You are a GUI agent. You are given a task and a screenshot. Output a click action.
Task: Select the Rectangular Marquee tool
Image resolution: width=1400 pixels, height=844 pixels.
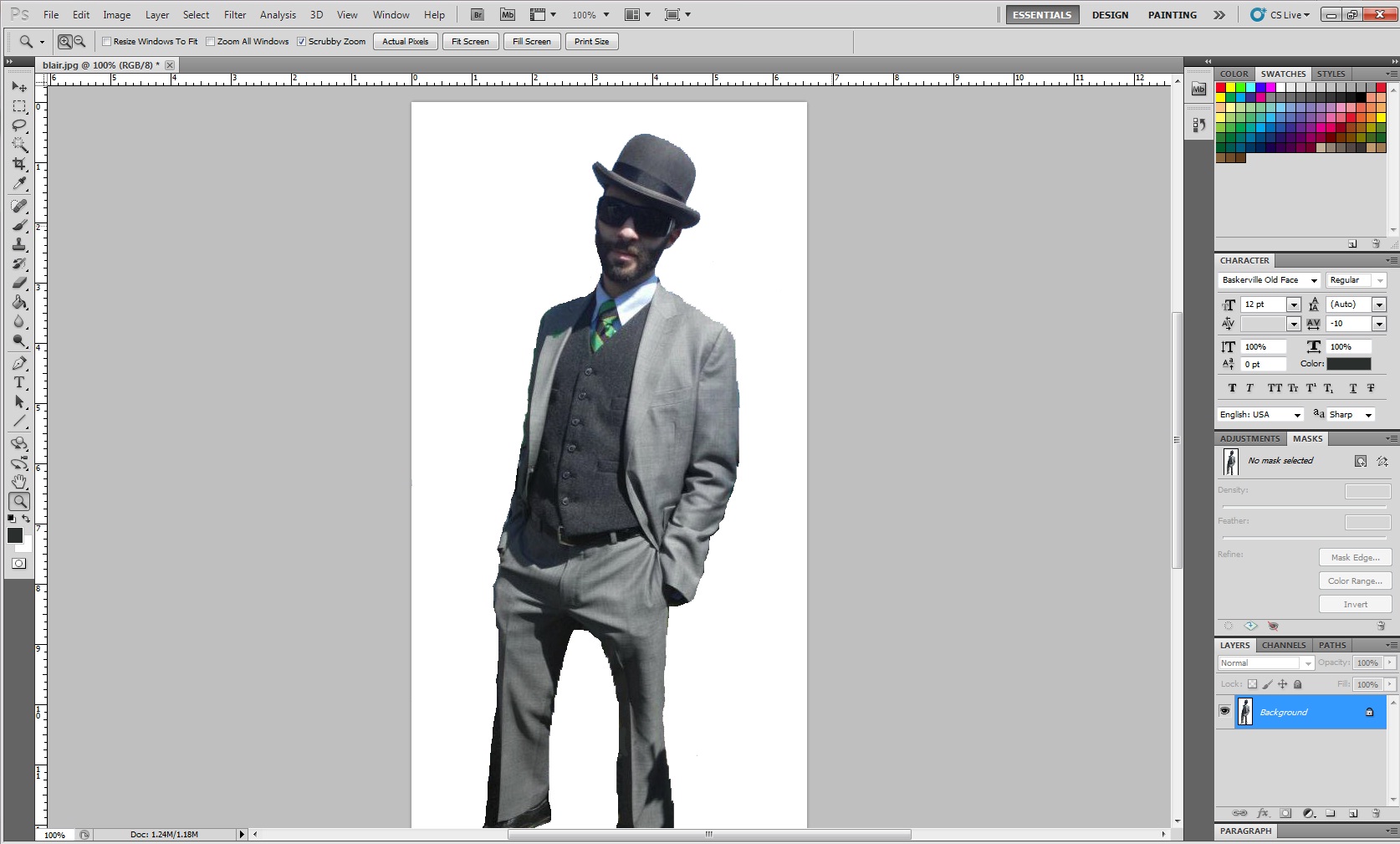click(19, 106)
